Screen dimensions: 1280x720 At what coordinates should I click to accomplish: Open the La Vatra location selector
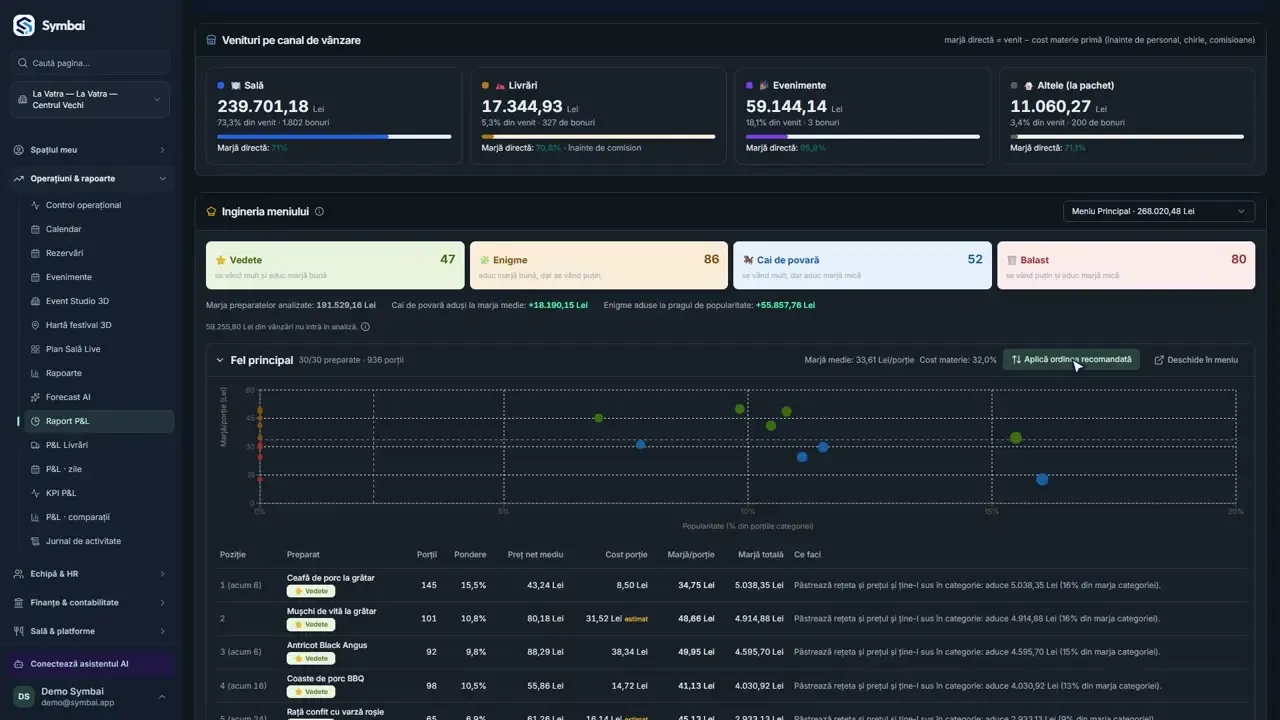[x=90, y=100]
